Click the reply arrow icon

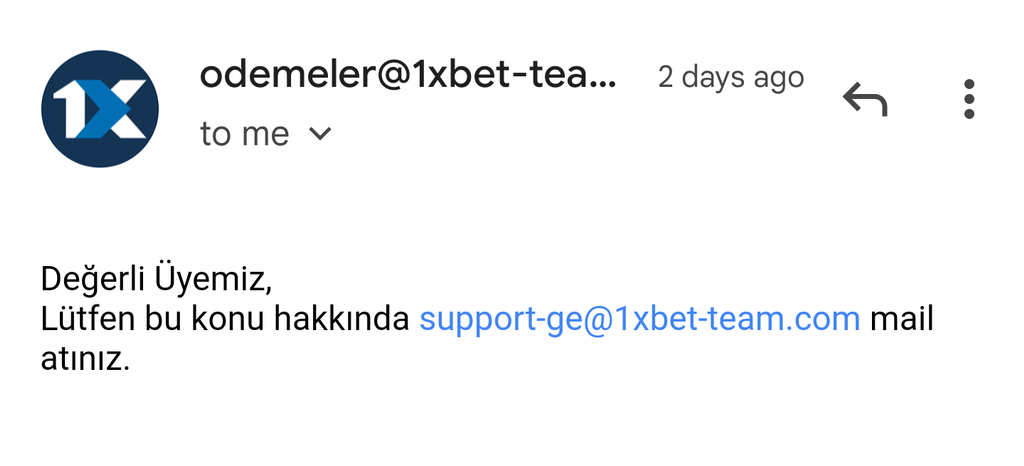tap(865, 99)
